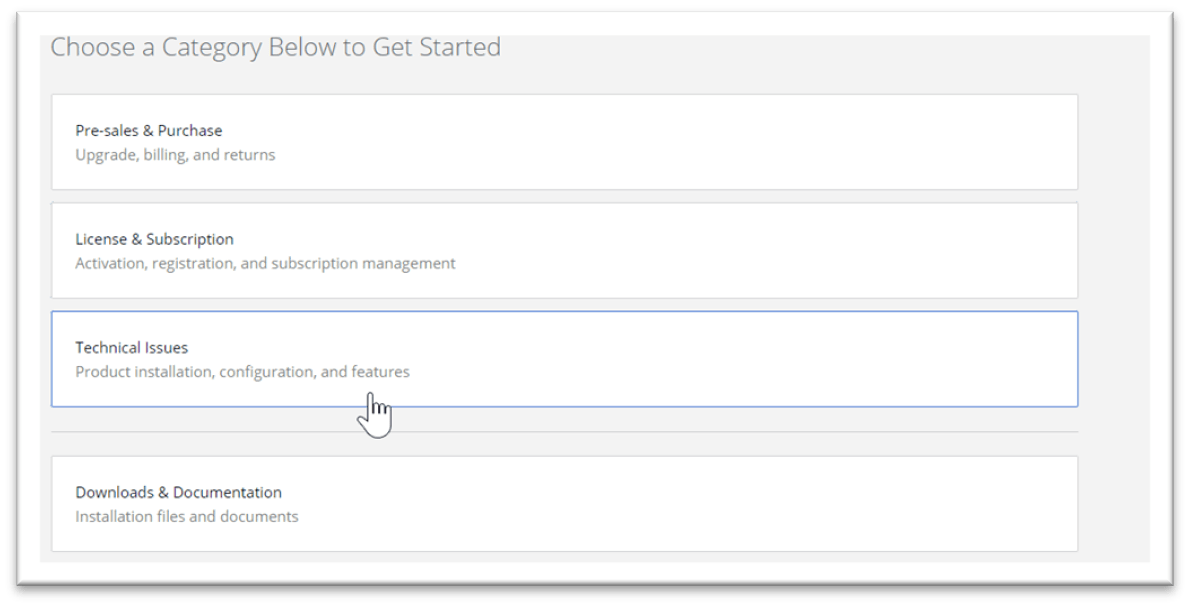Click the 'Installation files and documents' subtitle
The image size is (1190, 607).
(x=187, y=516)
